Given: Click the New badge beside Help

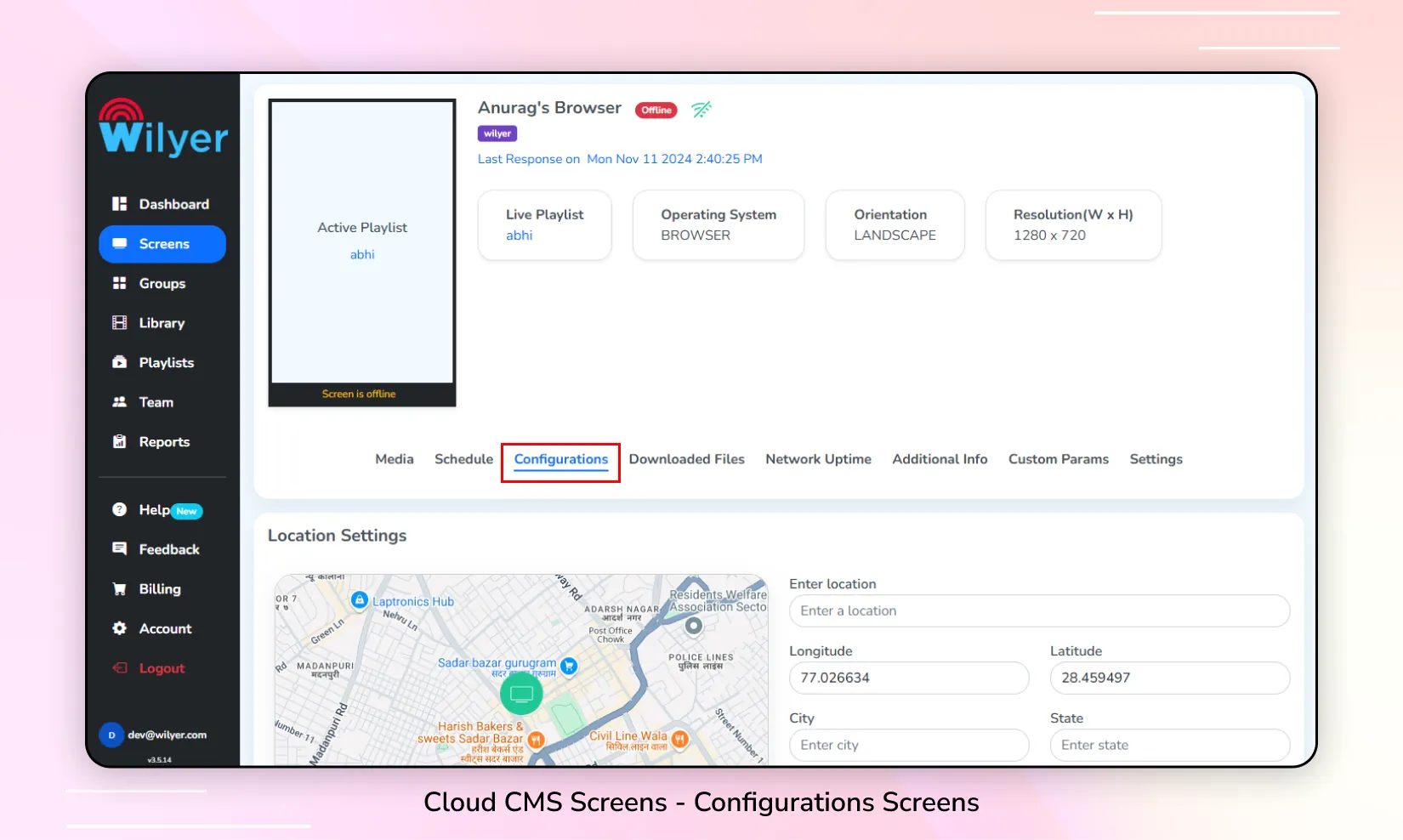Looking at the screenshot, I should [187, 511].
